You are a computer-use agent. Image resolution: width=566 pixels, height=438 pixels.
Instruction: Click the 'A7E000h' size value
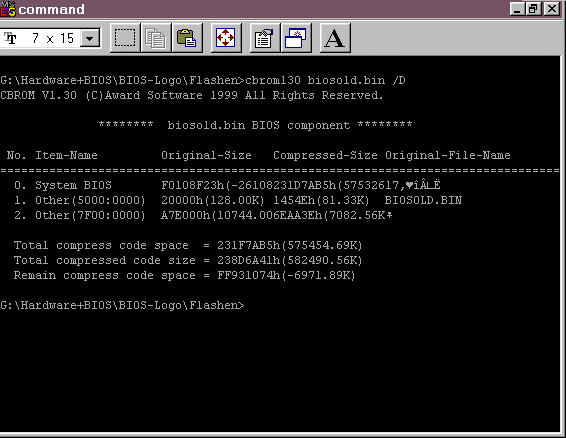click(185, 216)
